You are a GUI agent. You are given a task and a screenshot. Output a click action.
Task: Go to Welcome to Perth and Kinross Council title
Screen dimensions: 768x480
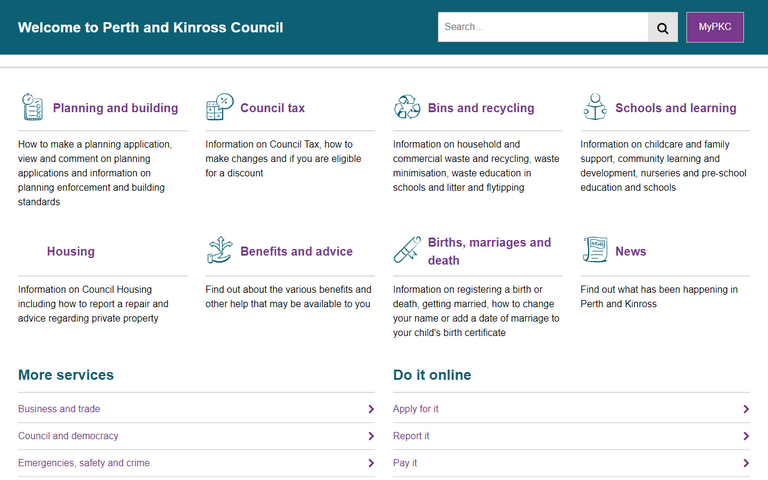(x=150, y=27)
